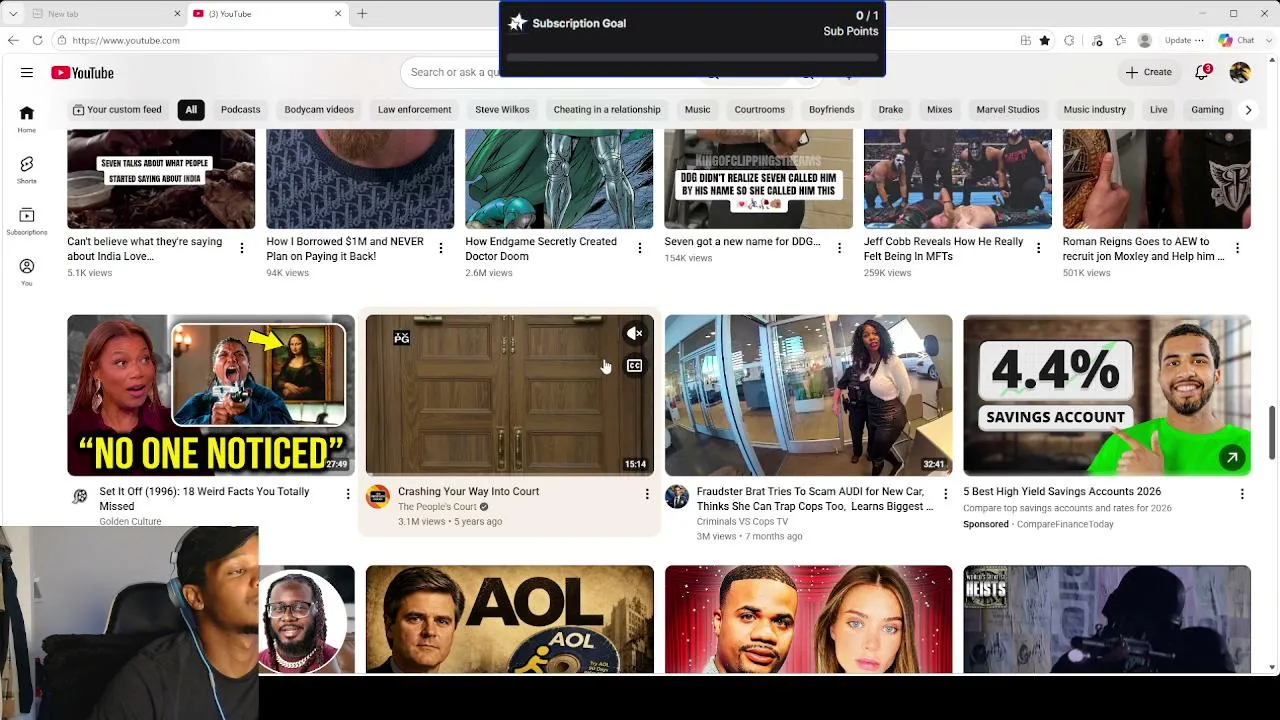Viewport: 1280px width, 720px height.
Task: Open The People's Court channel avatar
Action: tap(378, 497)
